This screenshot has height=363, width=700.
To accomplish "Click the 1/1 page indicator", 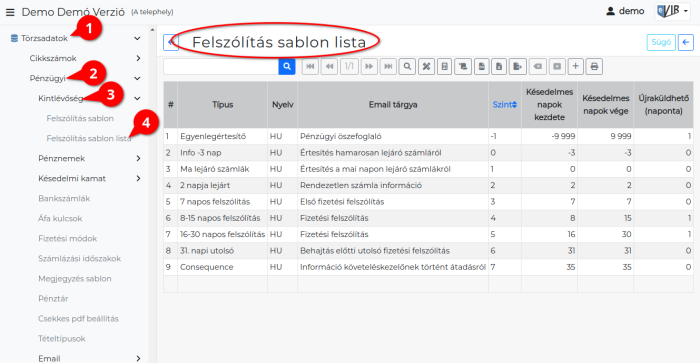I will pos(349,67).
